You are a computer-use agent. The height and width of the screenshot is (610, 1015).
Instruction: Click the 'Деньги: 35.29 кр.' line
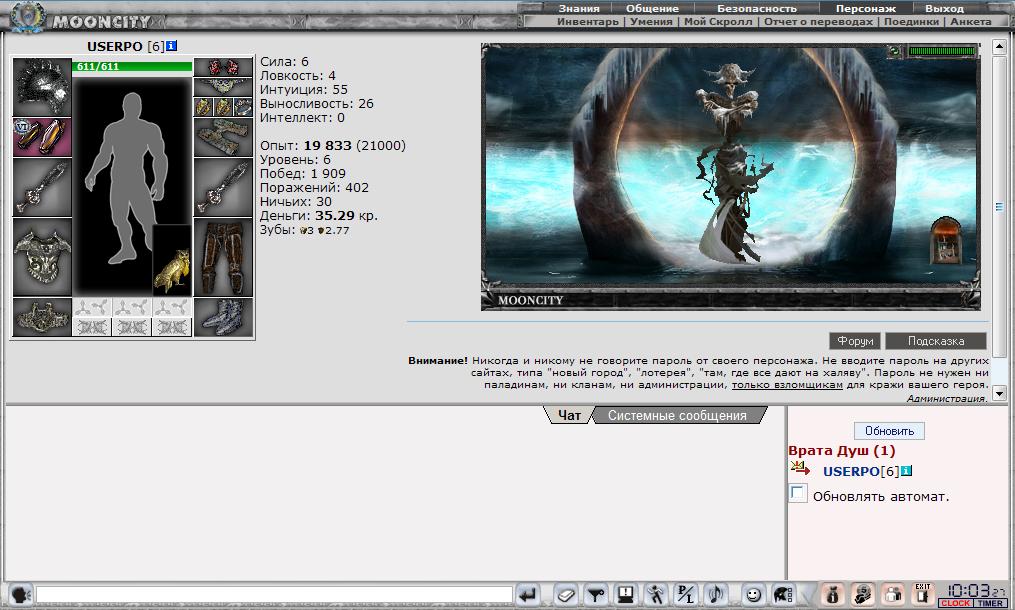coord(318,216)
